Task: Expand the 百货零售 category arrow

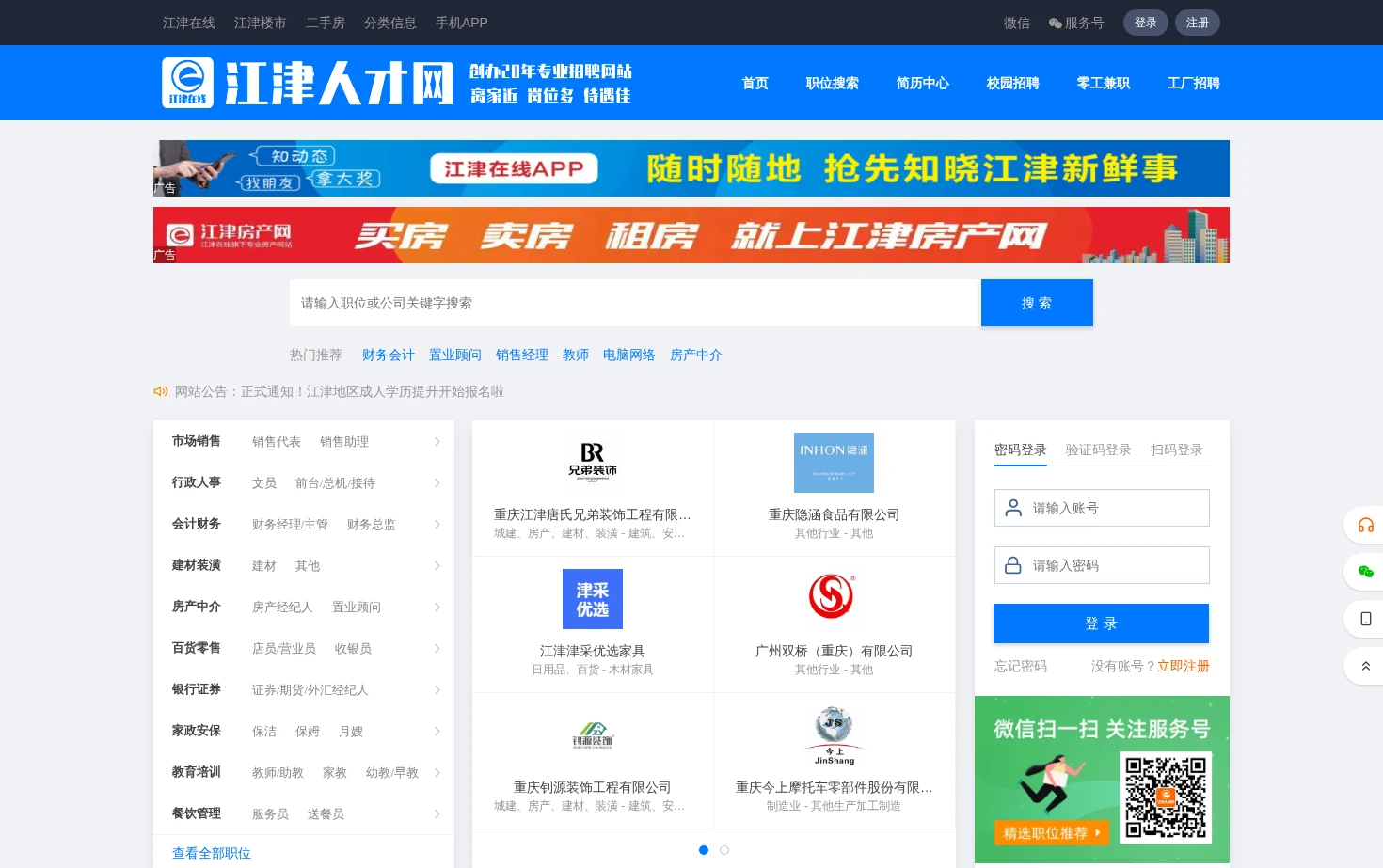Action: coord(437,648)
